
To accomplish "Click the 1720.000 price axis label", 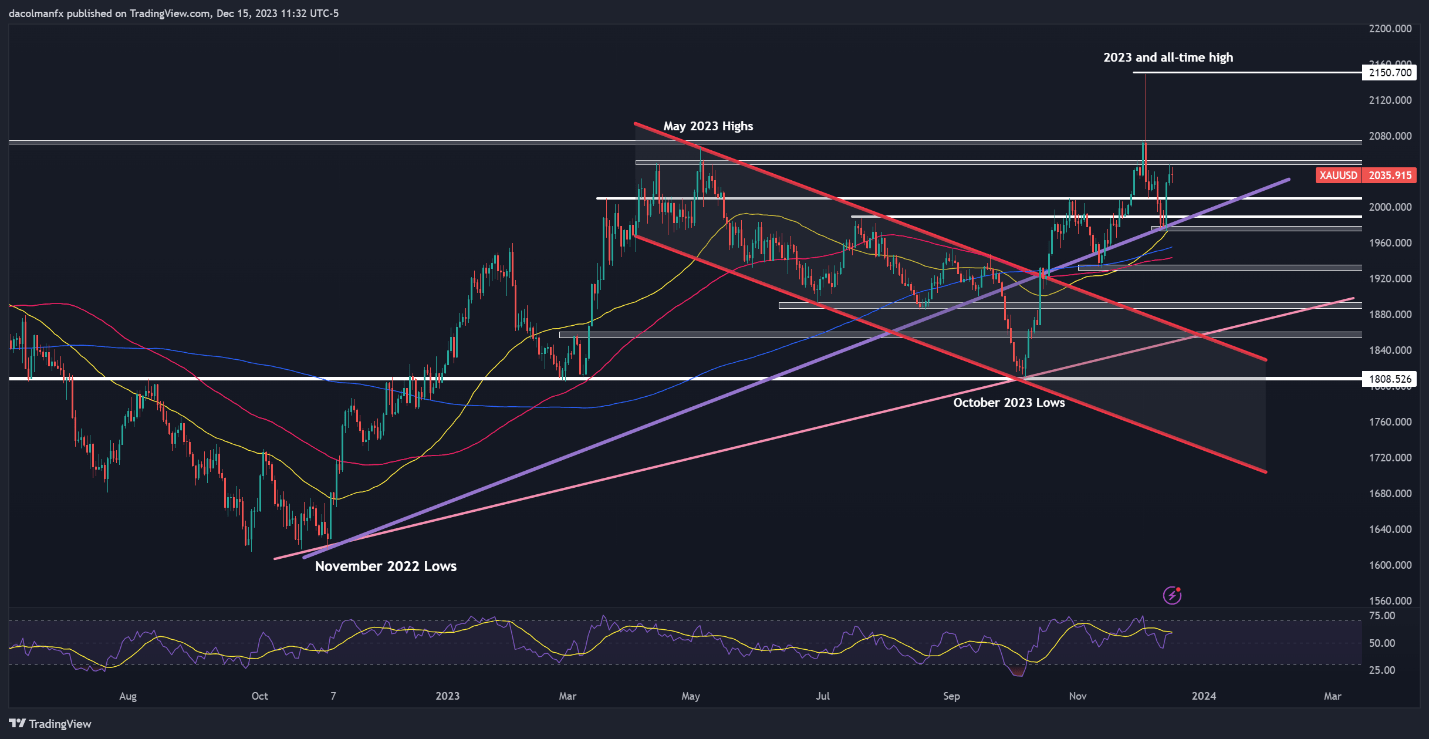I will tap(1390, 458).
